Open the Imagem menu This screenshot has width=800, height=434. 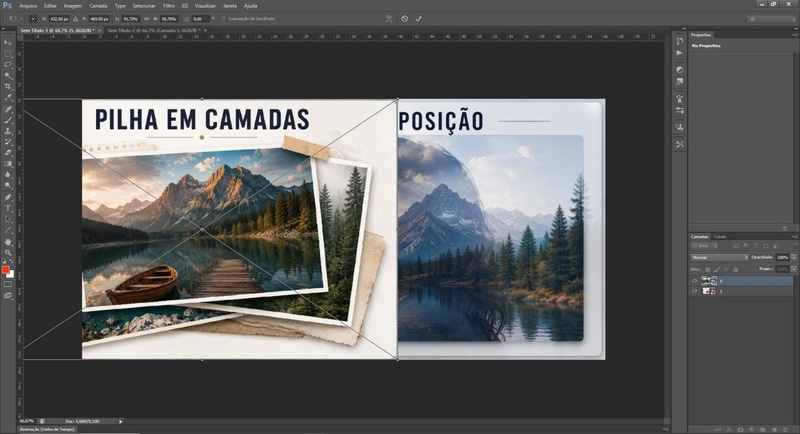(72, 6)
